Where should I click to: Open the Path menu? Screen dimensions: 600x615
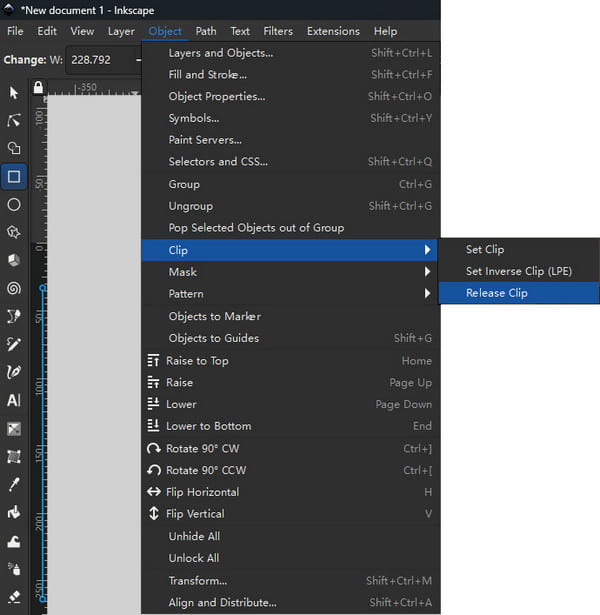206,31
